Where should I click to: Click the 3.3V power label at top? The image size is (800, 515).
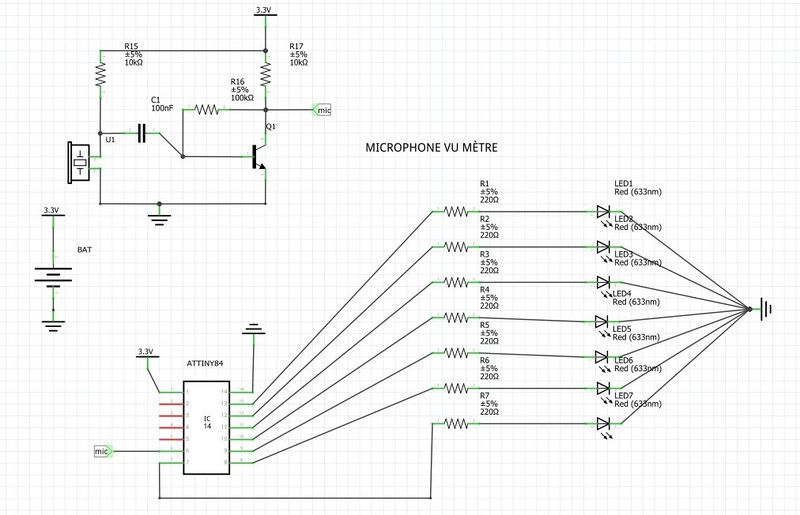click(264, 10)
